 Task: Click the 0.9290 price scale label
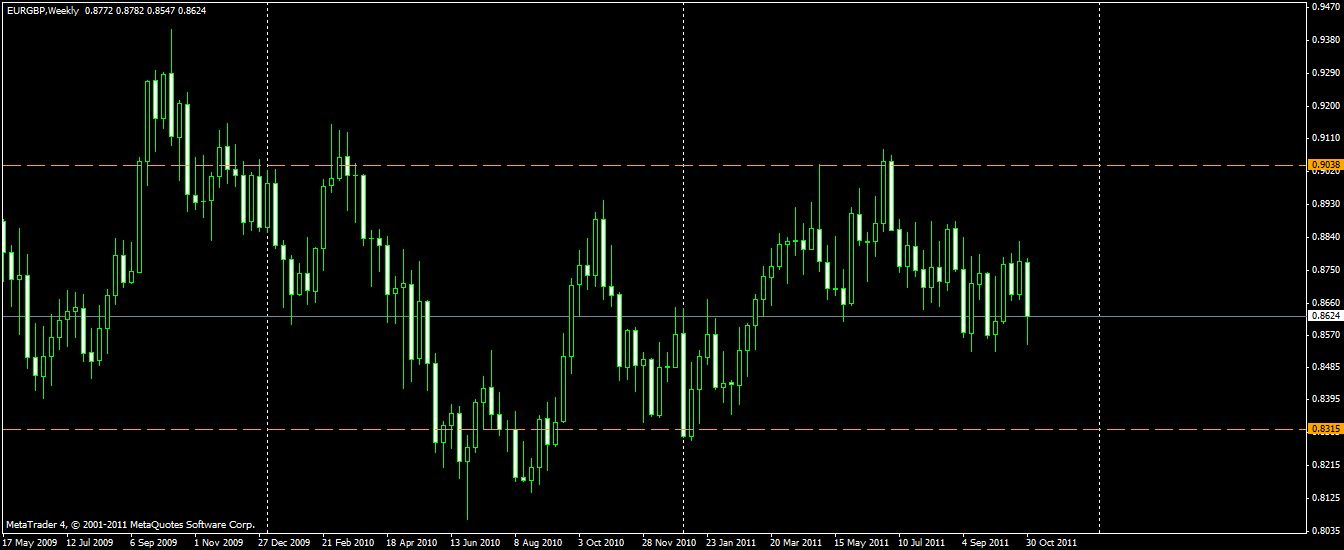[1325, 73]
